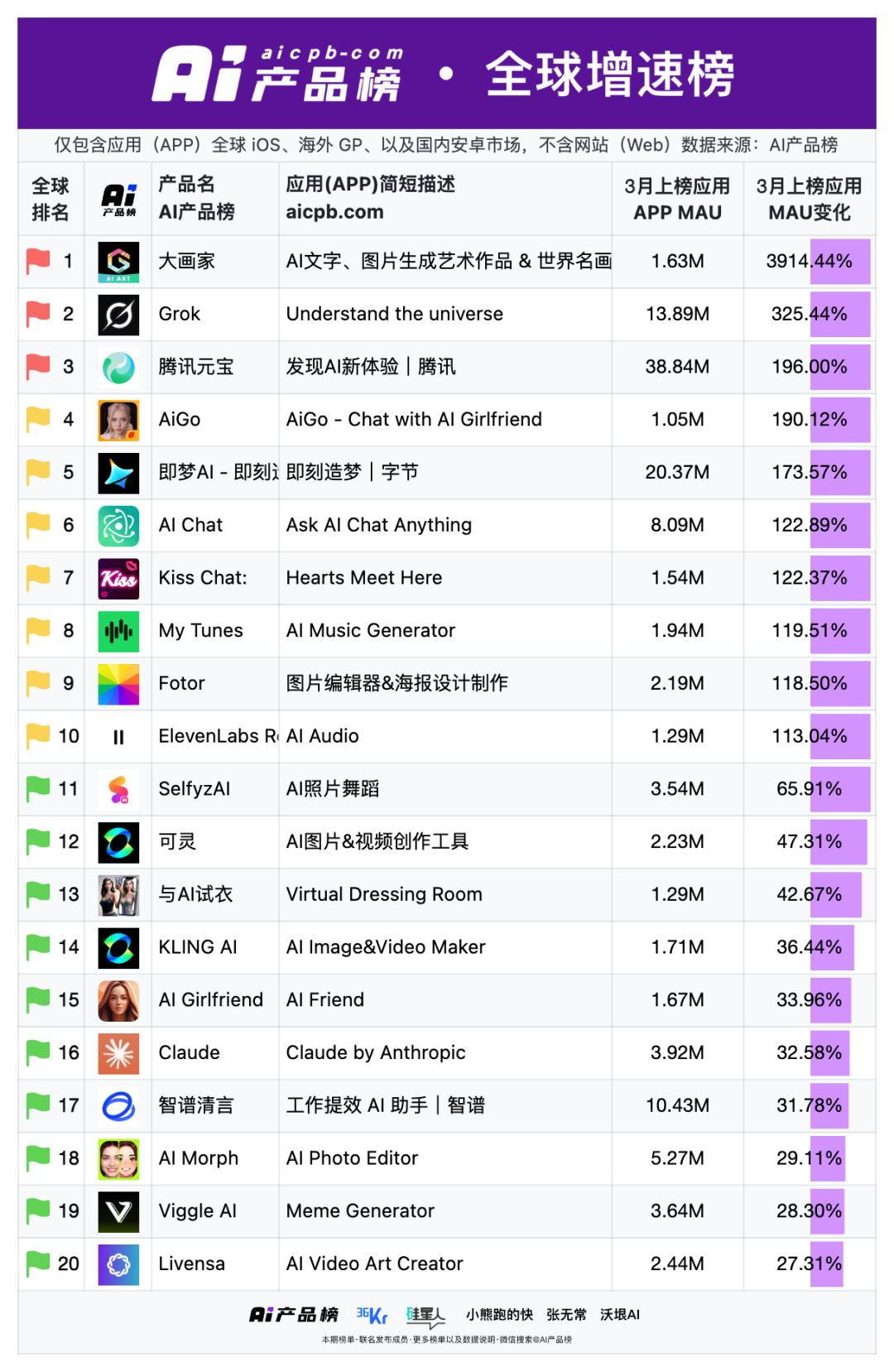
Task: Click the Fotor colorful icon
Action: point(118,684)
